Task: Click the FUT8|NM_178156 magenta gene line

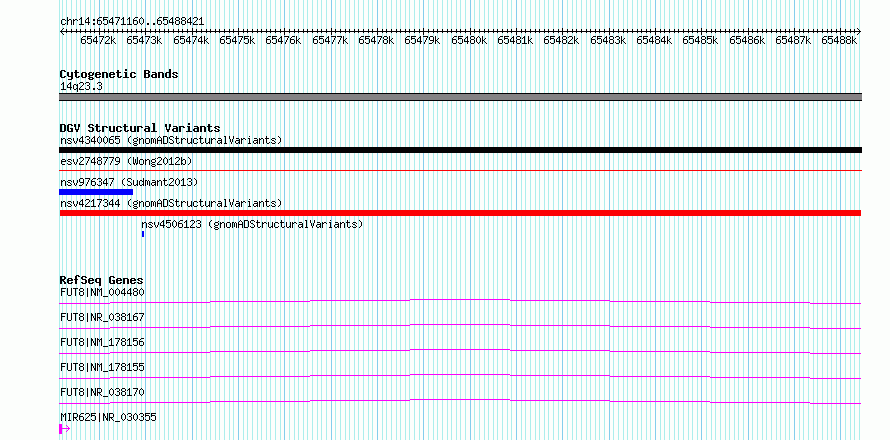Action: coord(460,351)
